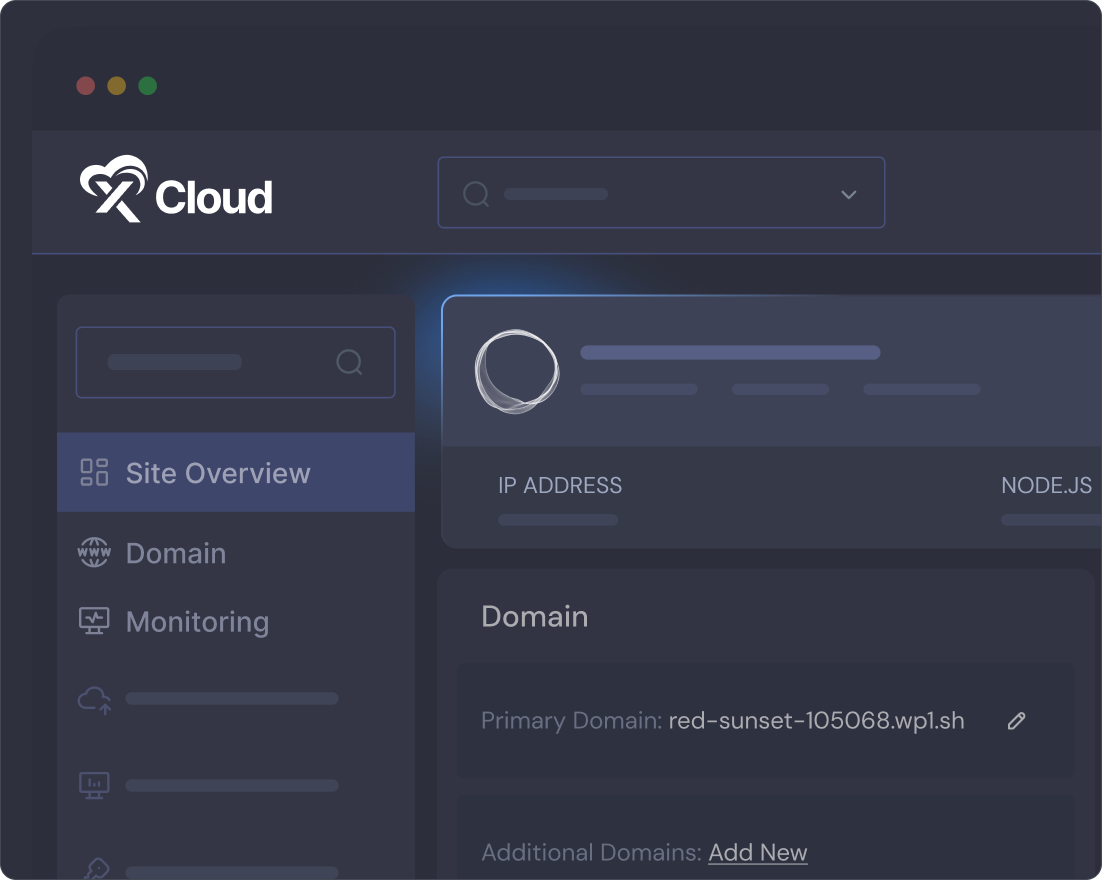The image size is (1102, 880).
Task: Click the xCloud logo
Action: (176, 189)
